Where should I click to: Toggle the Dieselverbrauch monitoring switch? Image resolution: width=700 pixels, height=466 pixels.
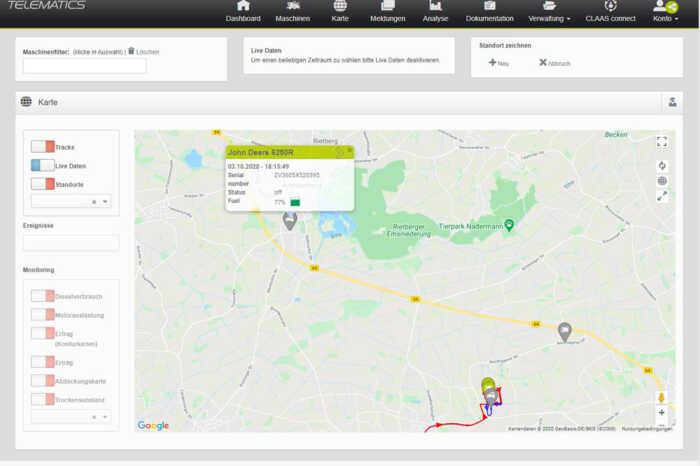43,296
